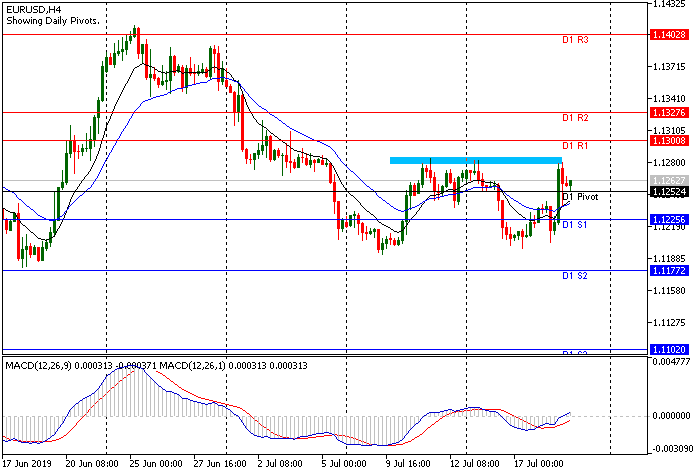
Task: Click the red 1.14028 price tag
Action: pos(666,34)
